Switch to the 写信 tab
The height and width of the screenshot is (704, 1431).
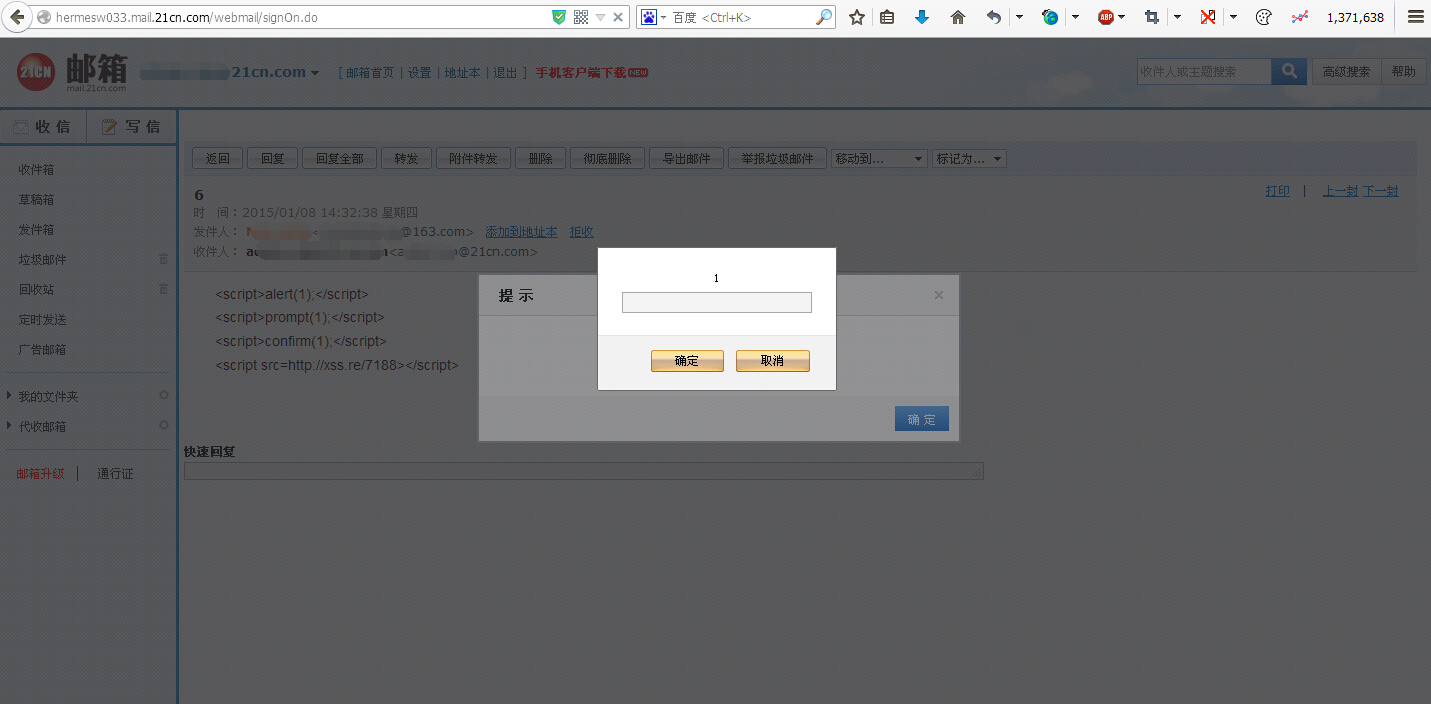click(x=132, y=127)
